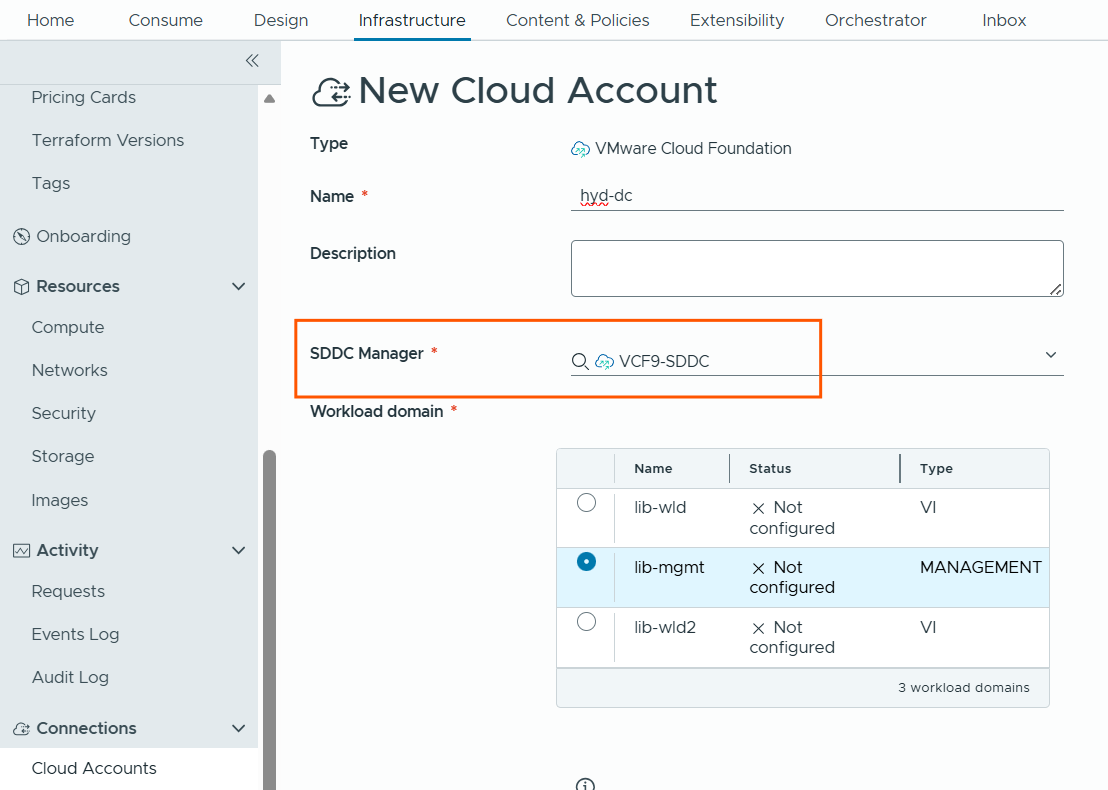The image size is (1108, 790).
Task: Select the lib-wld2 workload domain radio button
Action: click(x=587, y=622)
